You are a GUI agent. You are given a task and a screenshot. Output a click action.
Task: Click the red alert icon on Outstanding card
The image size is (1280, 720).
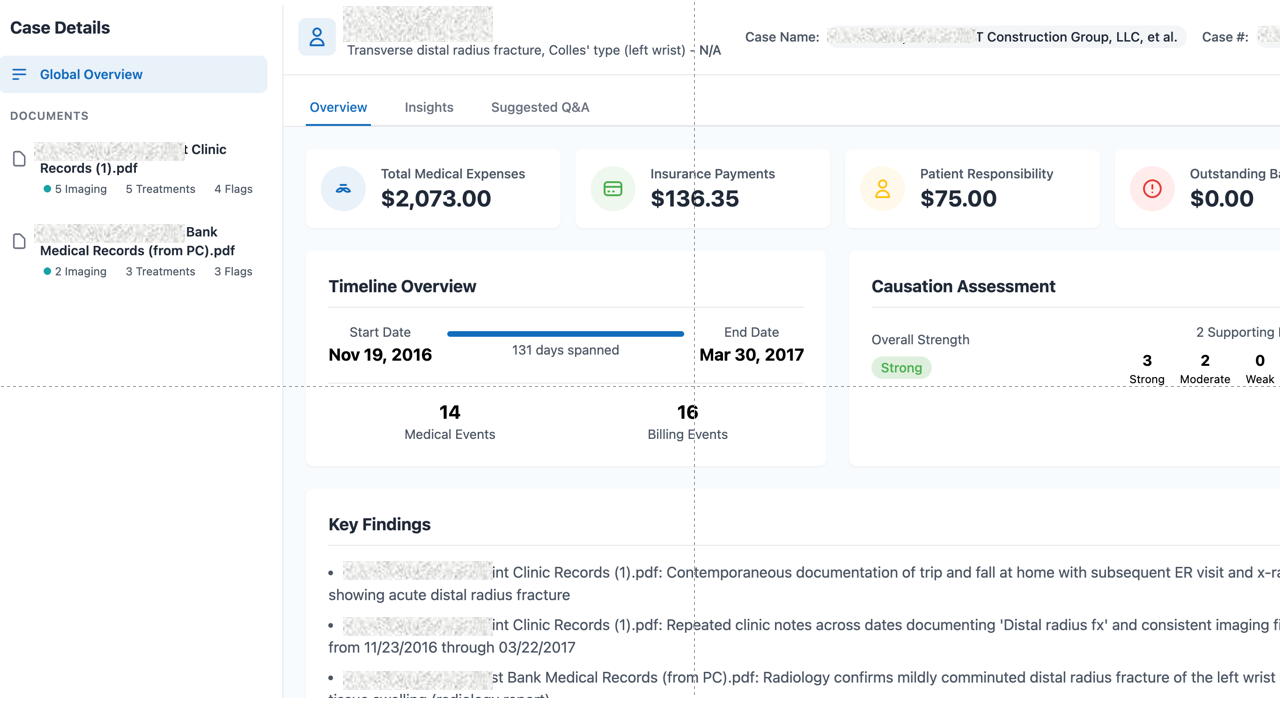[x=1152, y=189]
